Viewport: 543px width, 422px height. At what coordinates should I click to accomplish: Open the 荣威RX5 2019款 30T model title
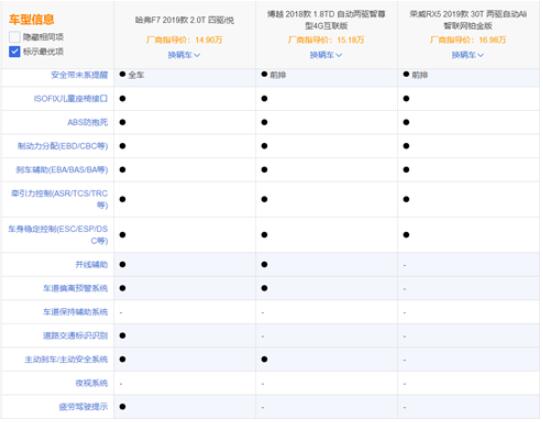[468, 20]
